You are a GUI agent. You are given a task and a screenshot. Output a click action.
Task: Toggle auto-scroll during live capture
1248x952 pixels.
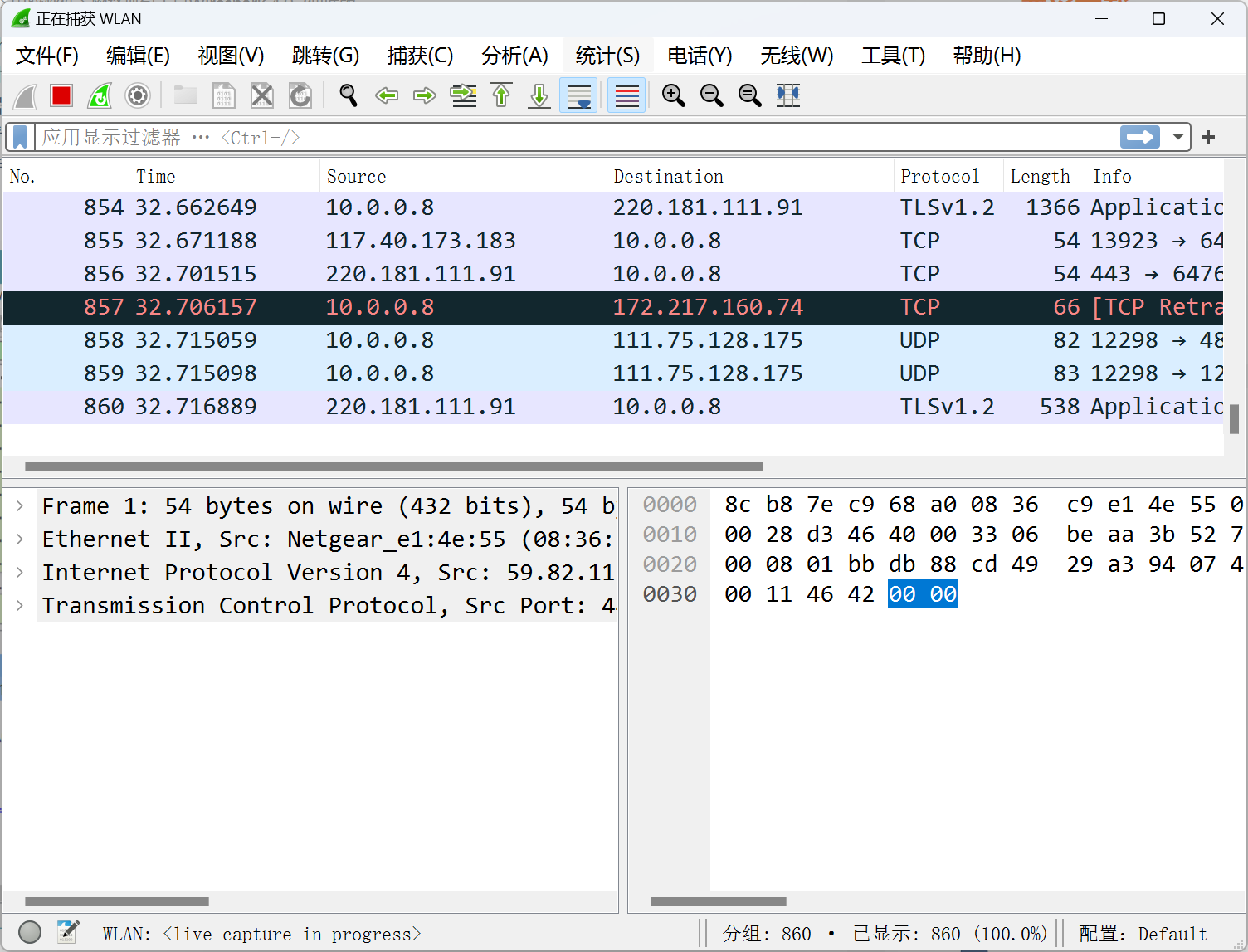tap(578, 95)
